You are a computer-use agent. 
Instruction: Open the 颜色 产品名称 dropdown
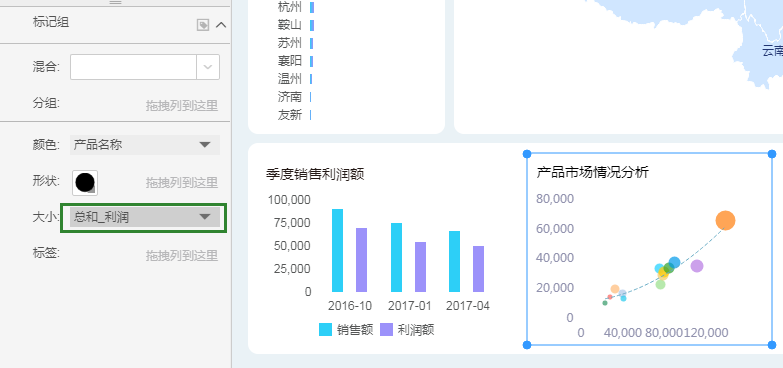point(145,145)
